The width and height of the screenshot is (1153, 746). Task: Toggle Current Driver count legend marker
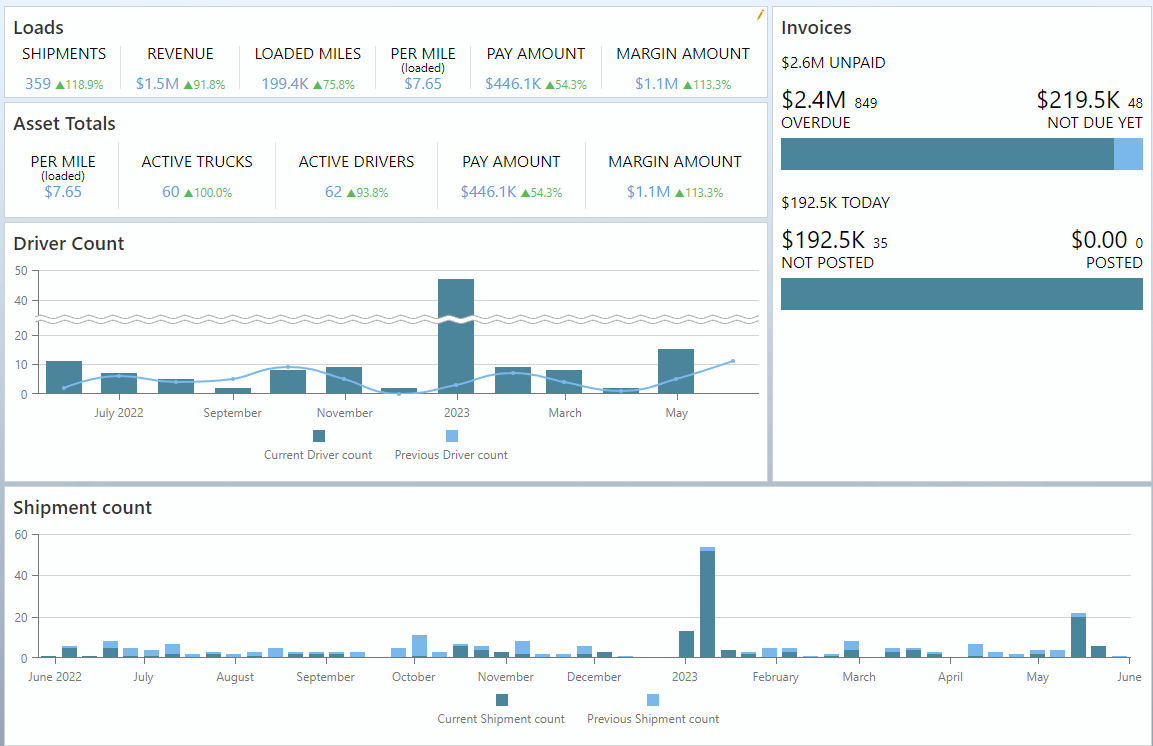click(x=319, y=436)
